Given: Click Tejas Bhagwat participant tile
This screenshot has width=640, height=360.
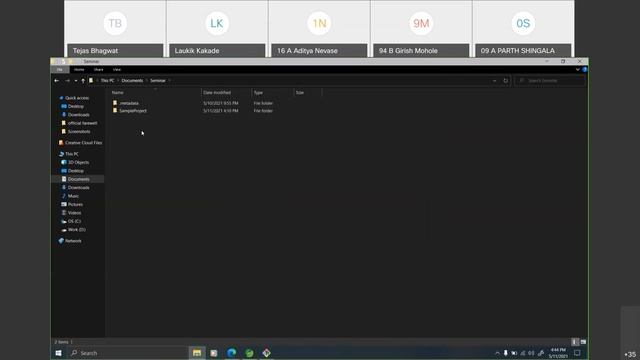Looking at the screenshot, I should [115, 29].
